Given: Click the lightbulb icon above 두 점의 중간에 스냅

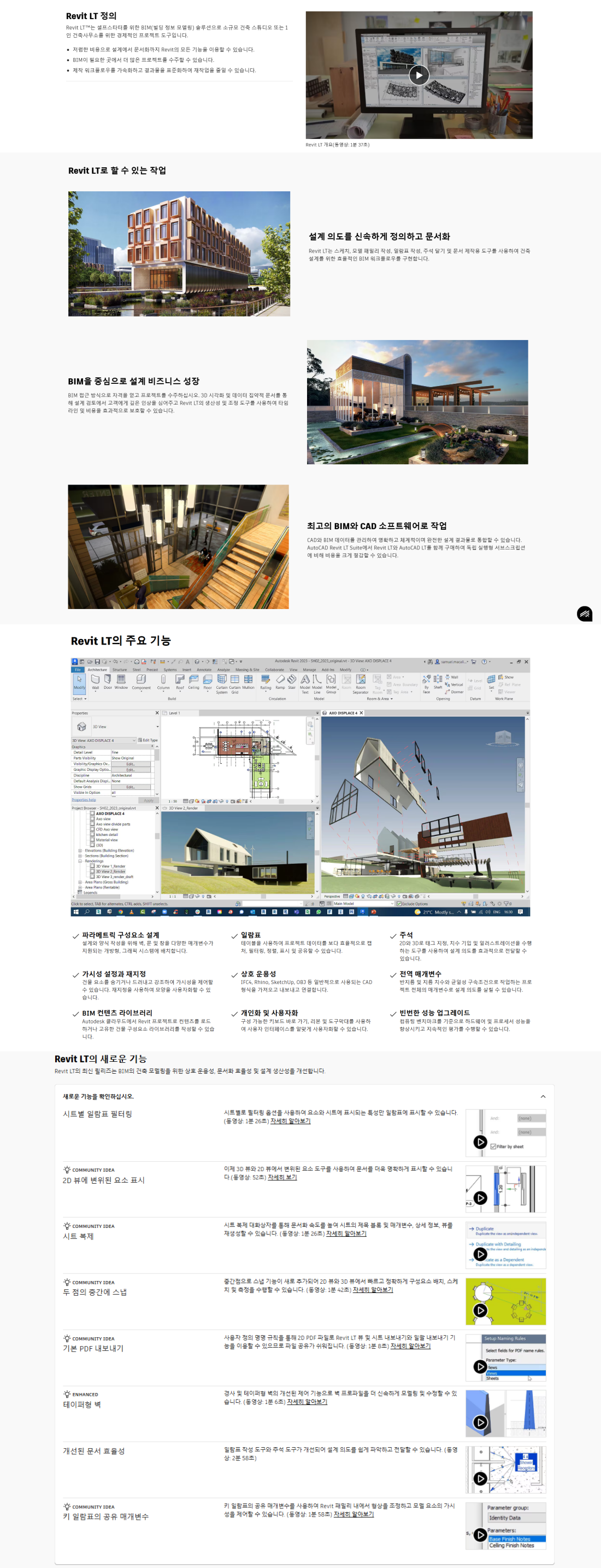Looking at the screenshot, I should coord(67,1282).
